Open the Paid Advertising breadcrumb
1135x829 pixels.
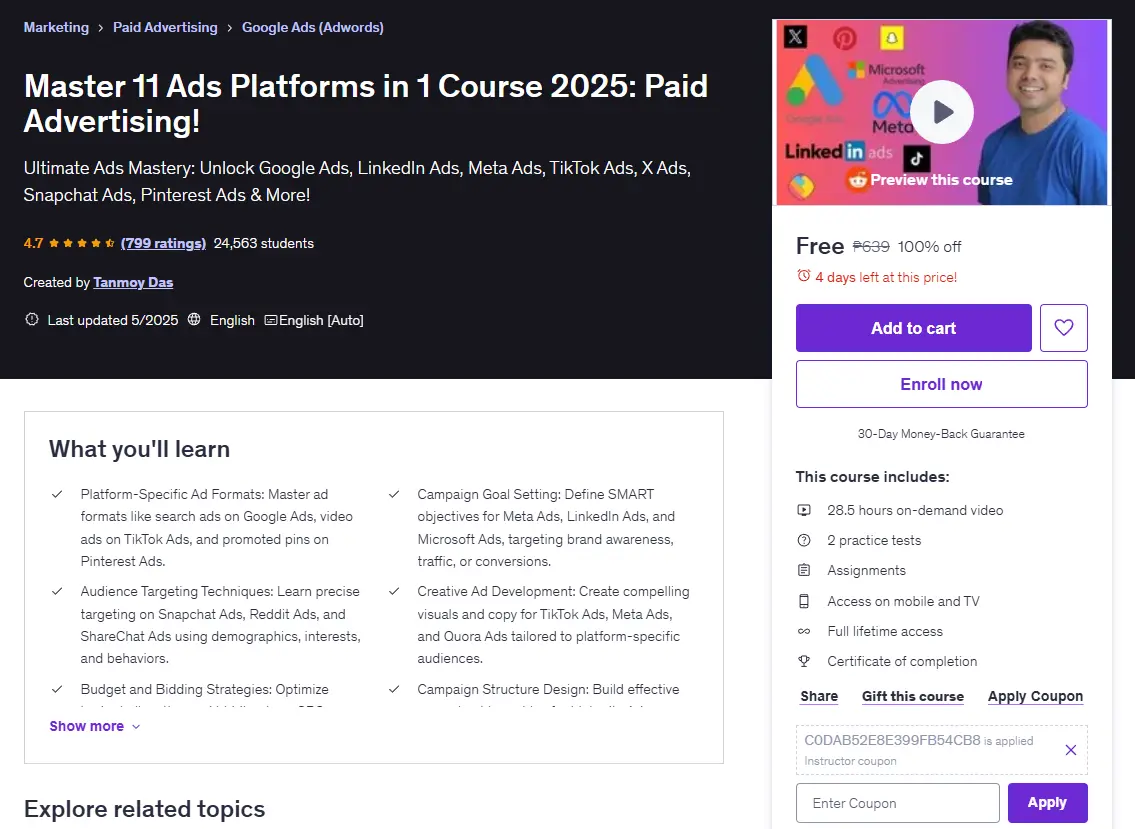(165, 28)
